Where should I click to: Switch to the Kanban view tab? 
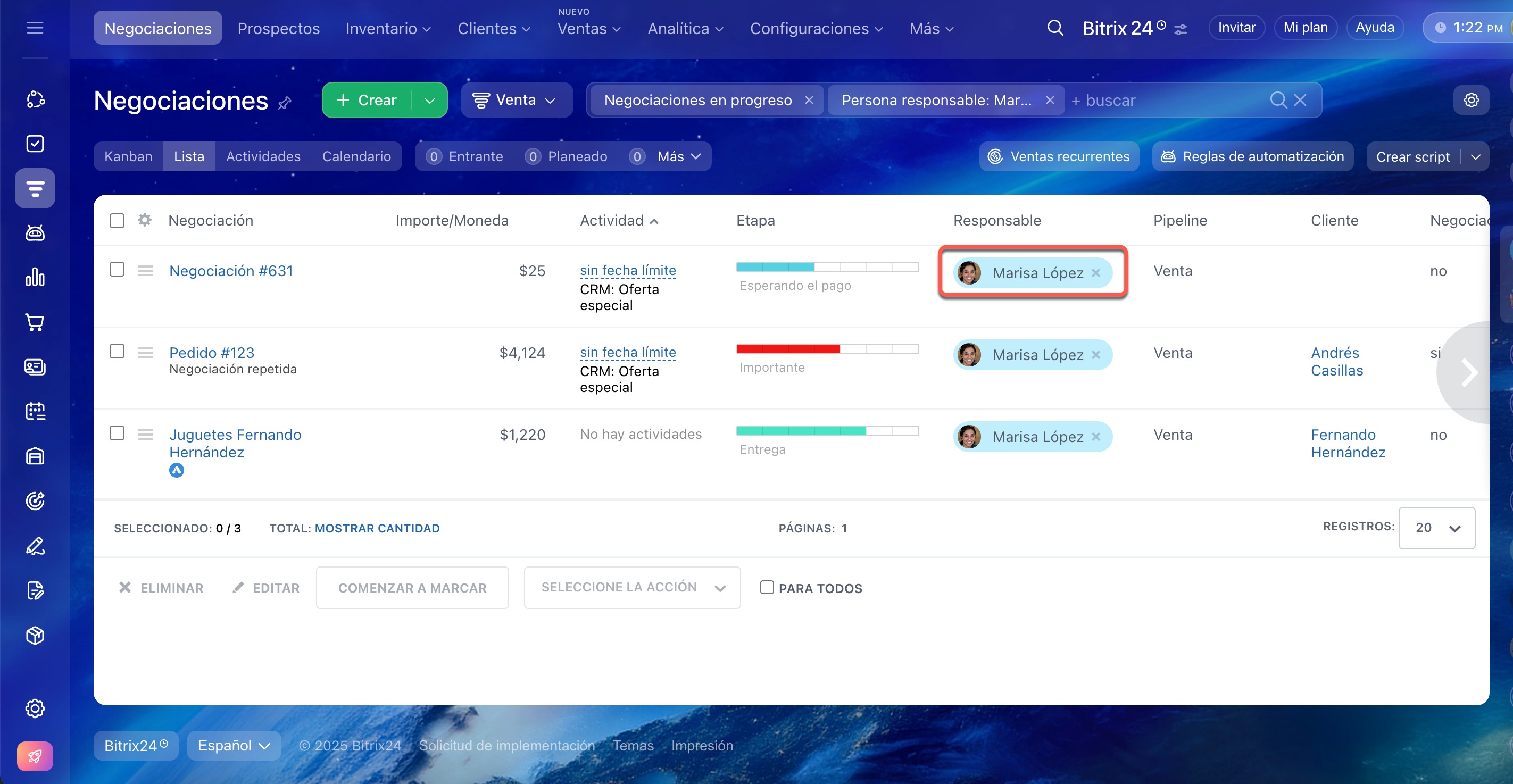[128, 156]
